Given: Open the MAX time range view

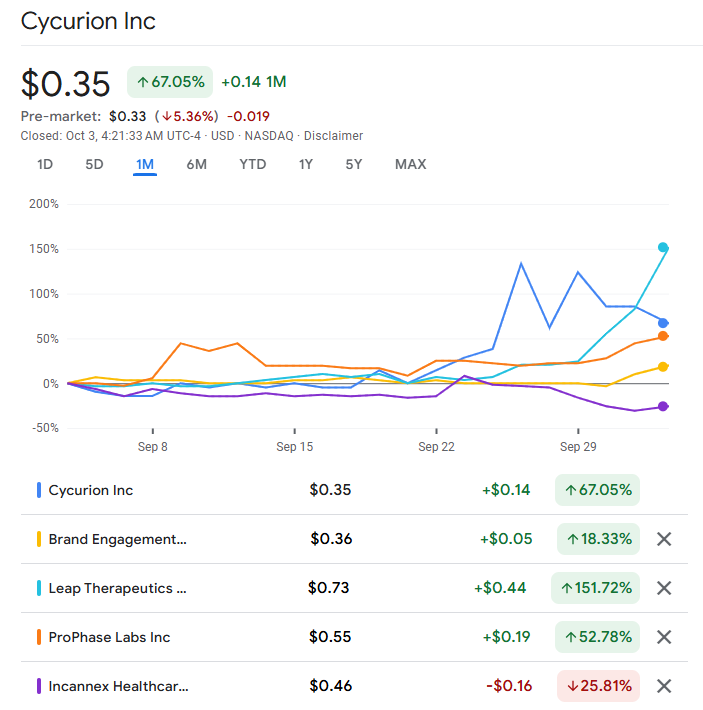Looking at the screenshot, I should coord(410,164).
